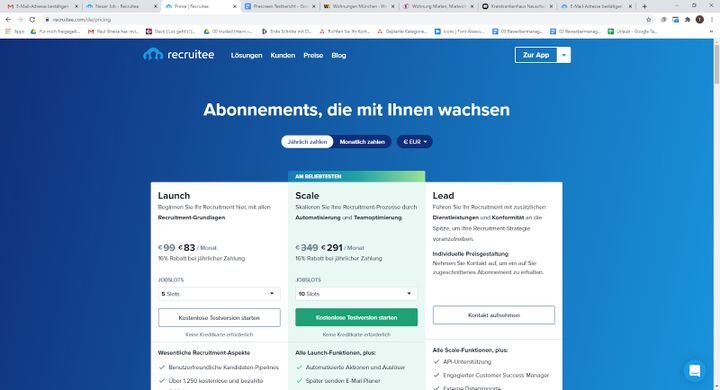The width and height of the screenshot is (720, 390).
Task: Go back with the browser back arrow
Action: click(8, 19)
